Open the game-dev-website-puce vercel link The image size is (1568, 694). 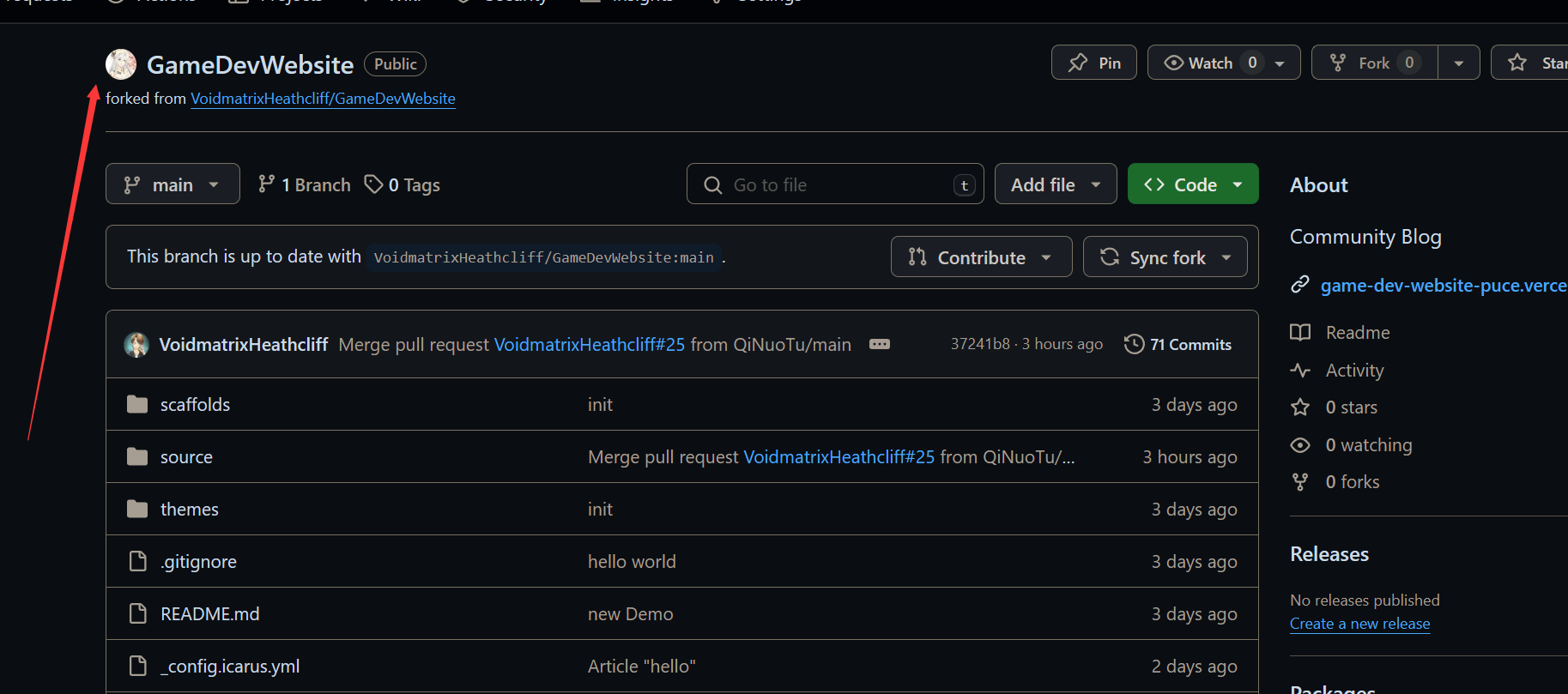point(1444,285)
